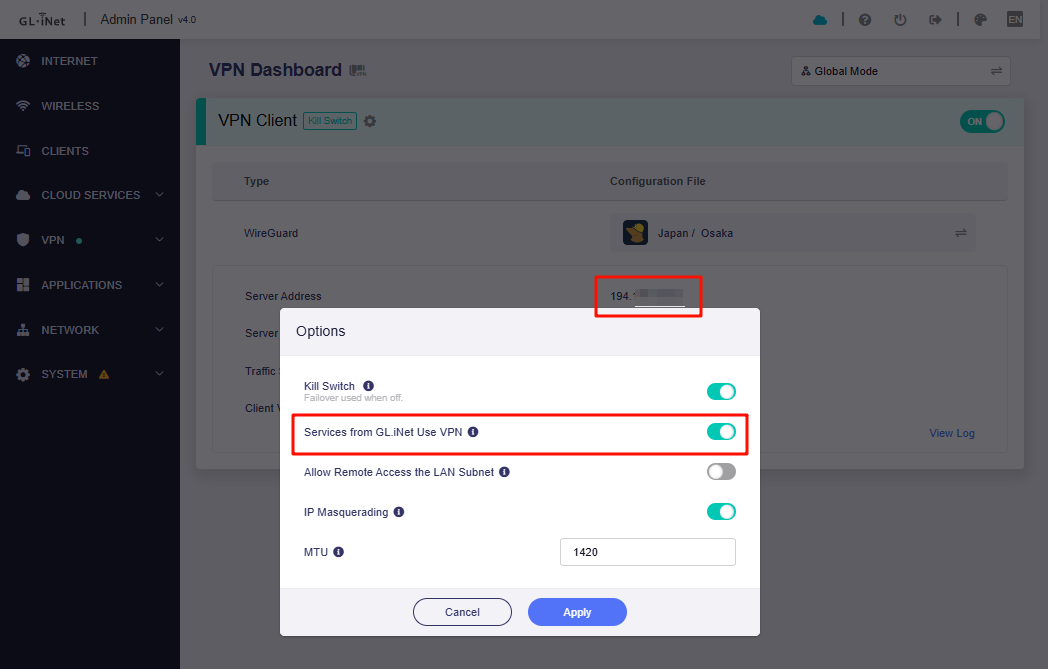Cancel the Options dialog
This screenshot has height=669, width=1048.
coord(462,612)
